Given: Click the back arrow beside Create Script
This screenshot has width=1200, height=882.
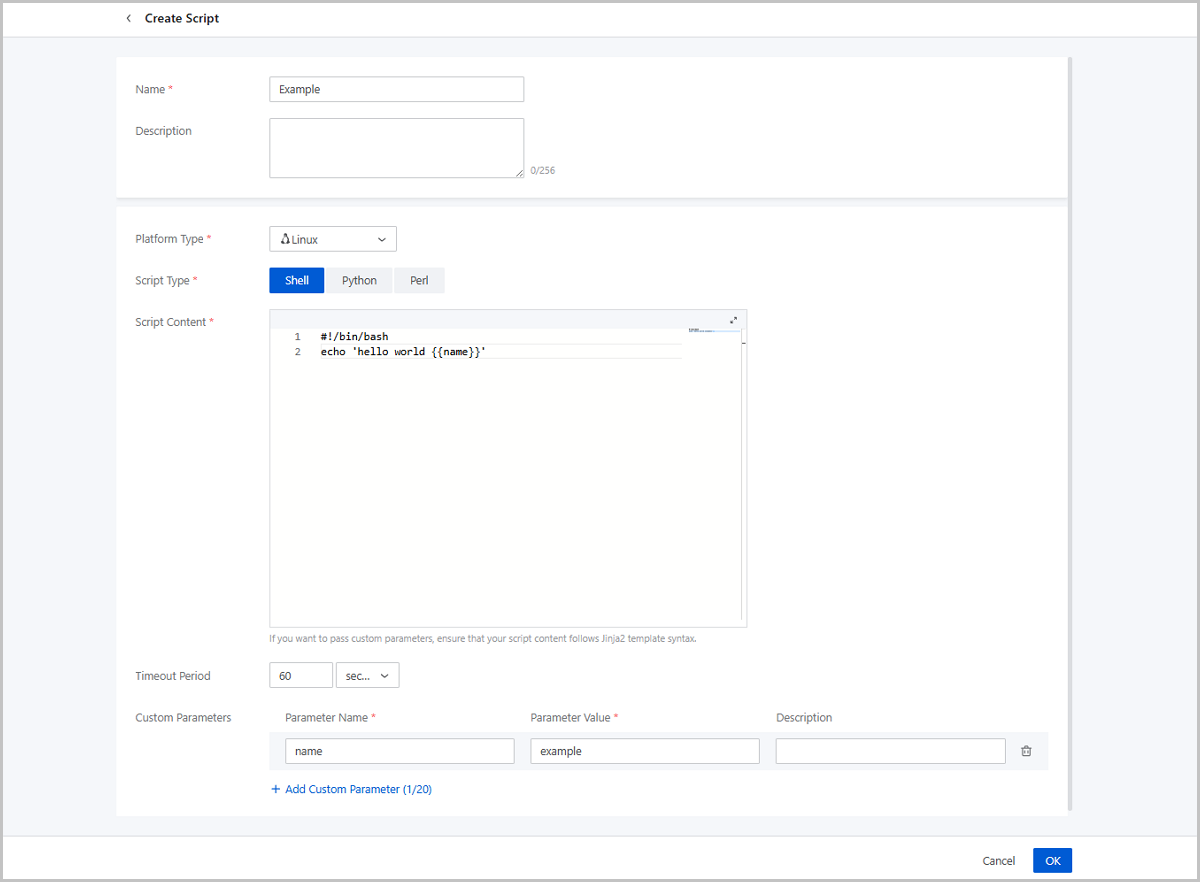Looking at the screenshot, I should [128, 19].
